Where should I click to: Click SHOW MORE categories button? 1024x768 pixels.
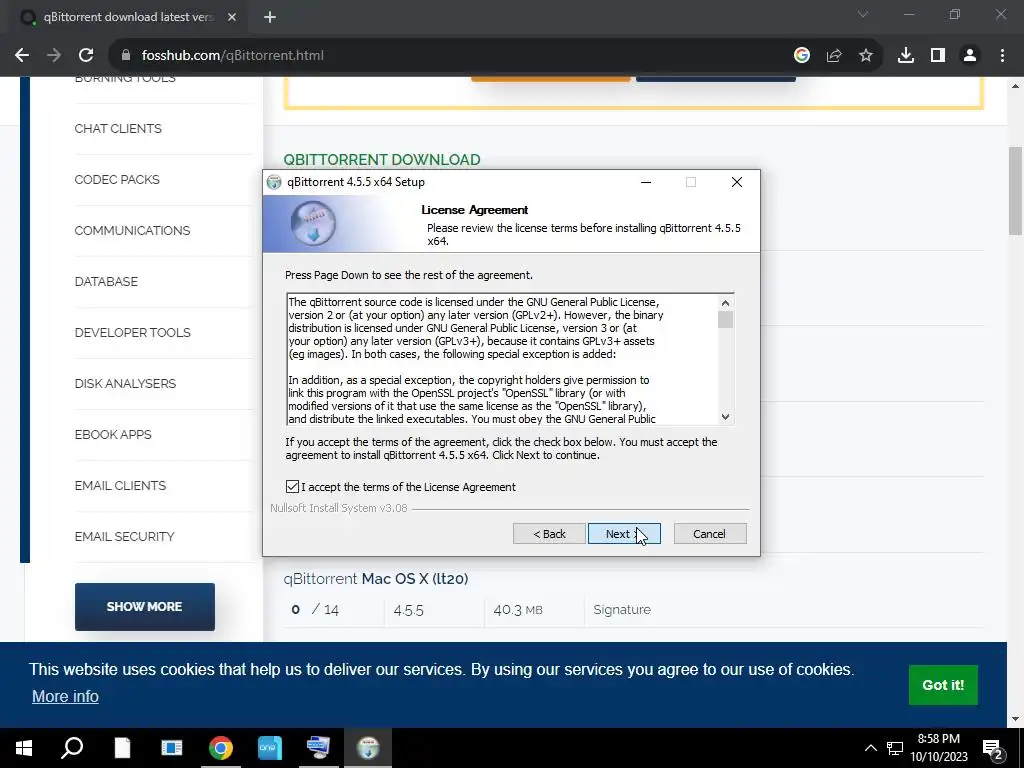(144, 607)
